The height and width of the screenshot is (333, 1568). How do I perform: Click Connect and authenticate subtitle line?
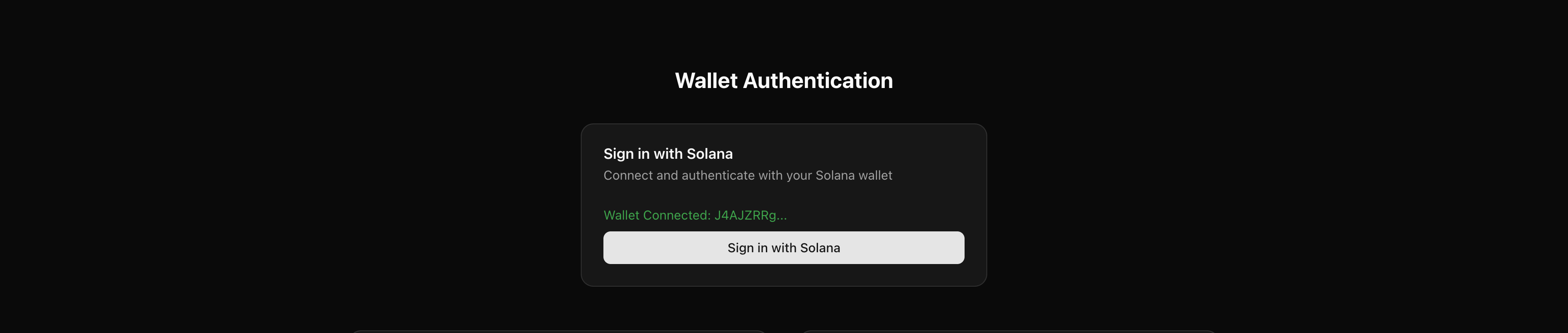click(x=748, y=175)
